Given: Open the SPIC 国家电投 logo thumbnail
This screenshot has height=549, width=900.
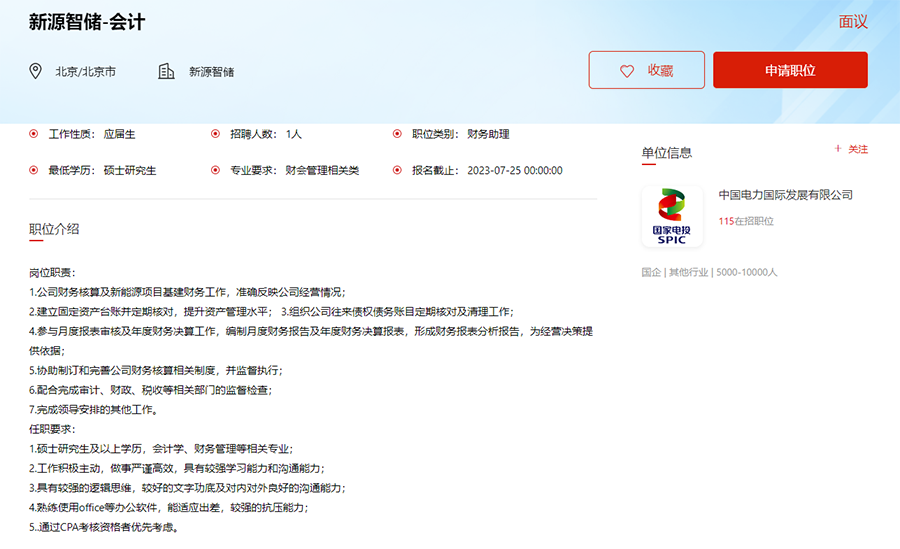Looking at the screenshot, I should click(x=672, y=216).
